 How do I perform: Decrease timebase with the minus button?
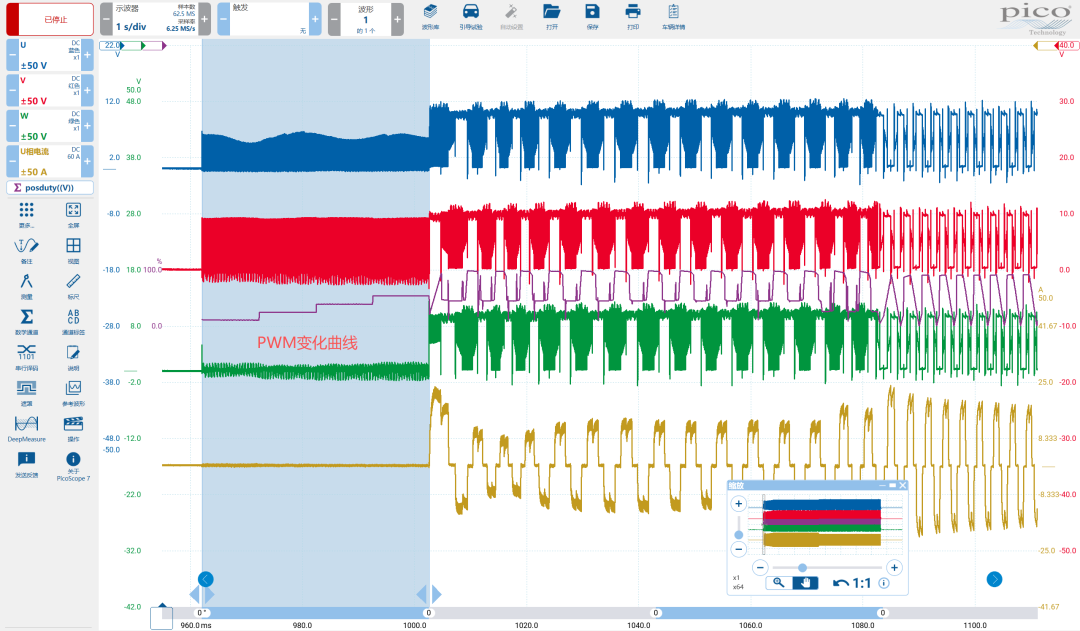tap(106, 19)
